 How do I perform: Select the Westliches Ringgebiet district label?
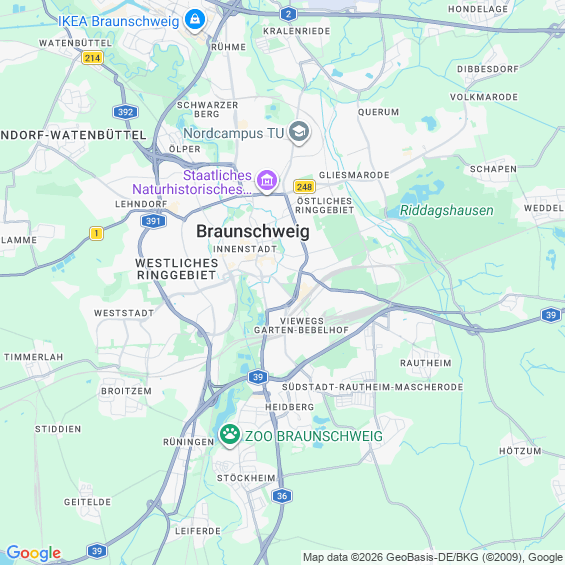pyautogui.click(x=177, y=269)
